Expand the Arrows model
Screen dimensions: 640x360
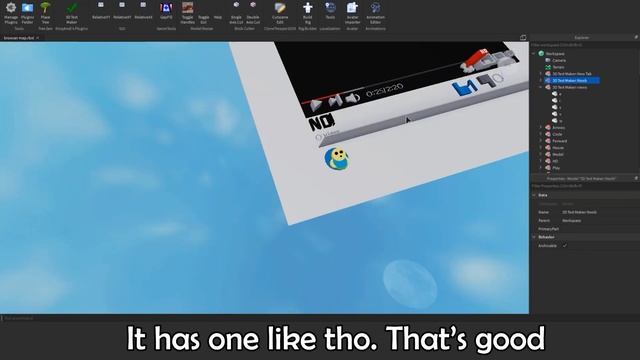[x=541, y=128]
